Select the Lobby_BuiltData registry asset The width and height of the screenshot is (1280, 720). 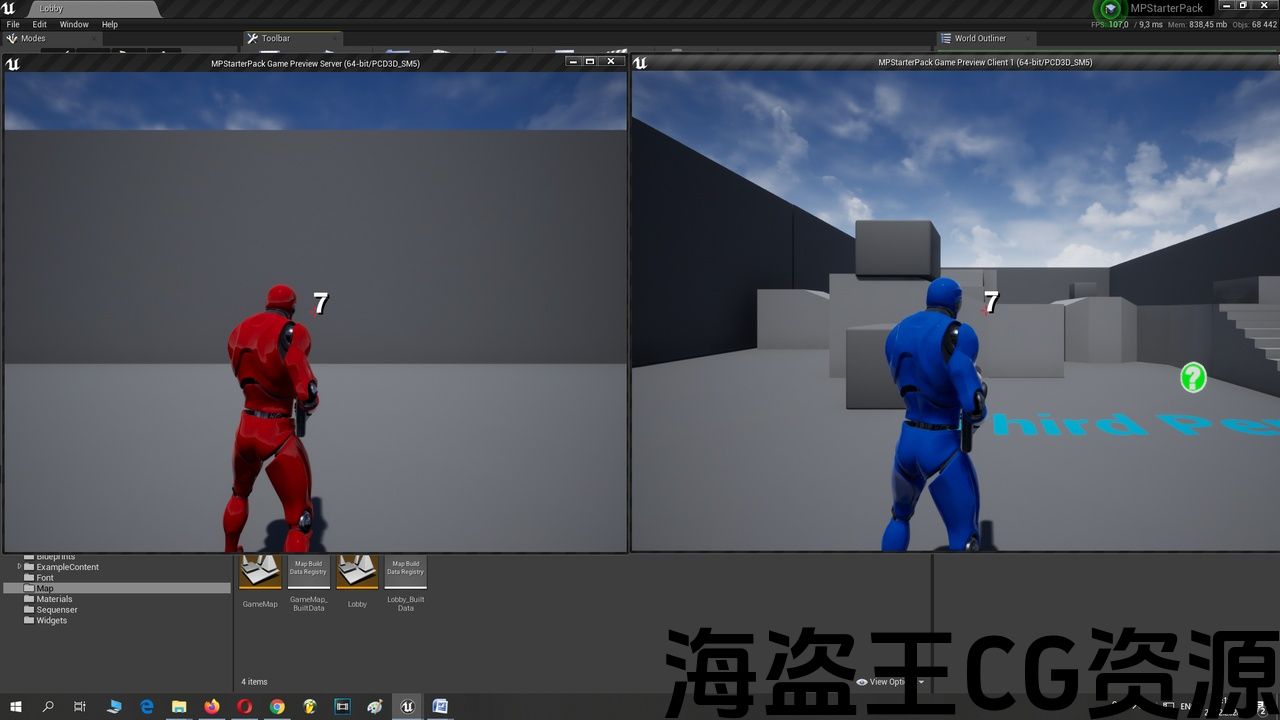[x=405, y=573]
